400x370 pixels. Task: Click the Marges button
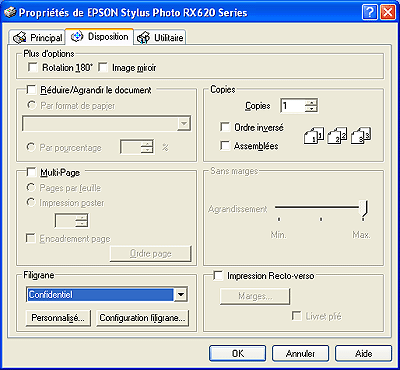[x=255, y=296]
